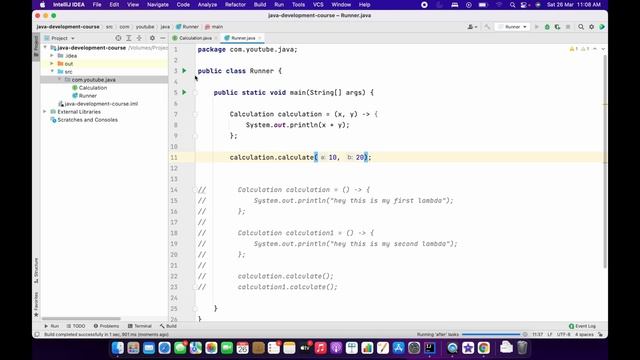Viewport: 640px width, 360px height.
Task: Open the Build tool window button at the bottom
Action: point(168,326)
